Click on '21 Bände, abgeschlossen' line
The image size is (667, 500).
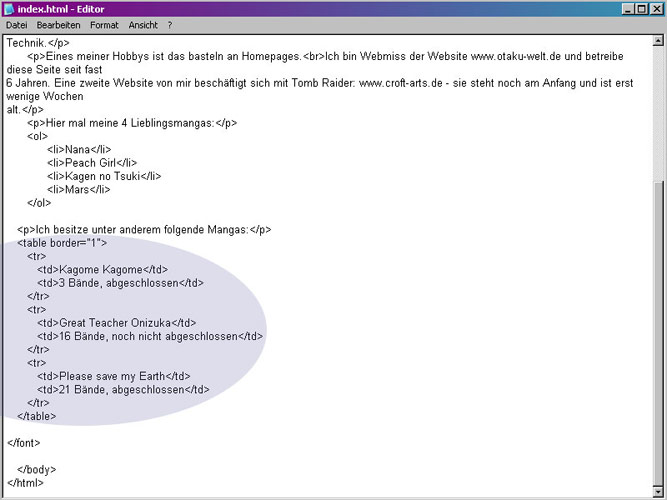click(x=123, y=390)
